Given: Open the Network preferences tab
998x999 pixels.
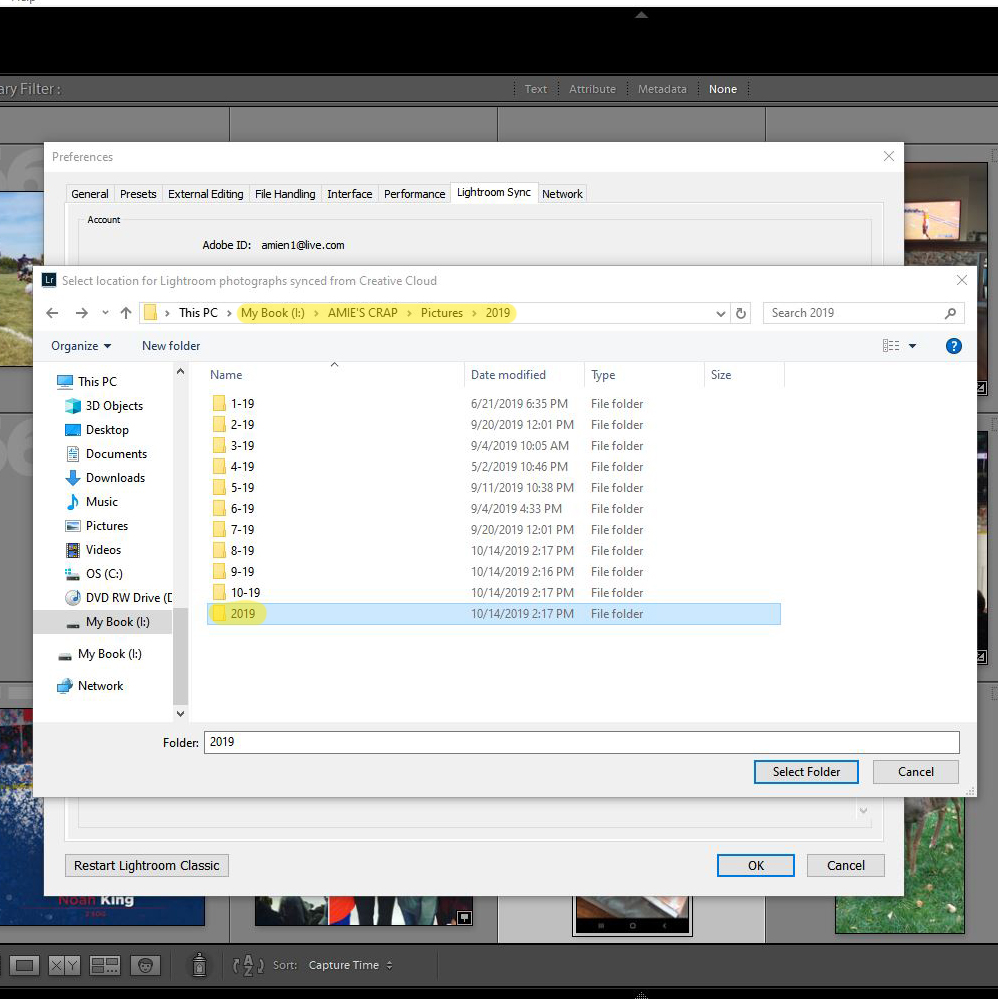Looking at the screenshot, I should tap(562, 194).
